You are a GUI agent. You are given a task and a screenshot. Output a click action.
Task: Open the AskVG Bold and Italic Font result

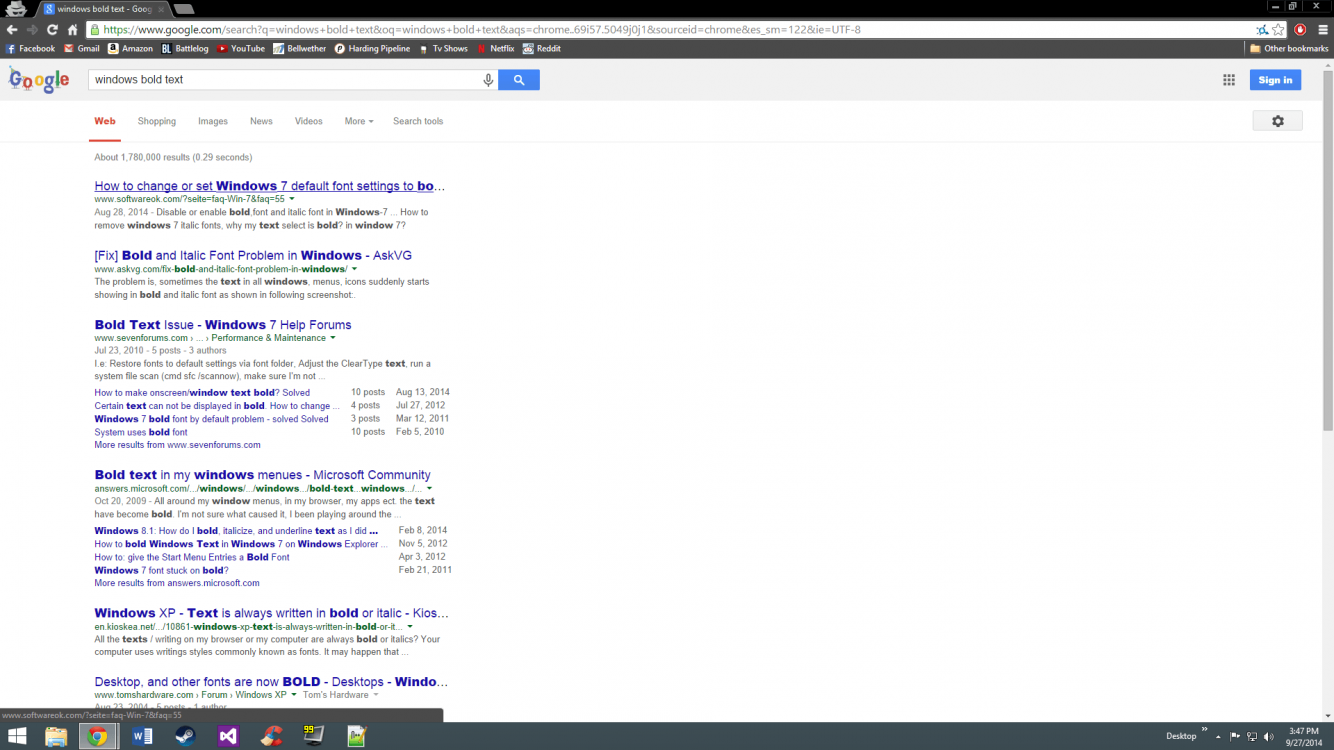pos(253,255)
